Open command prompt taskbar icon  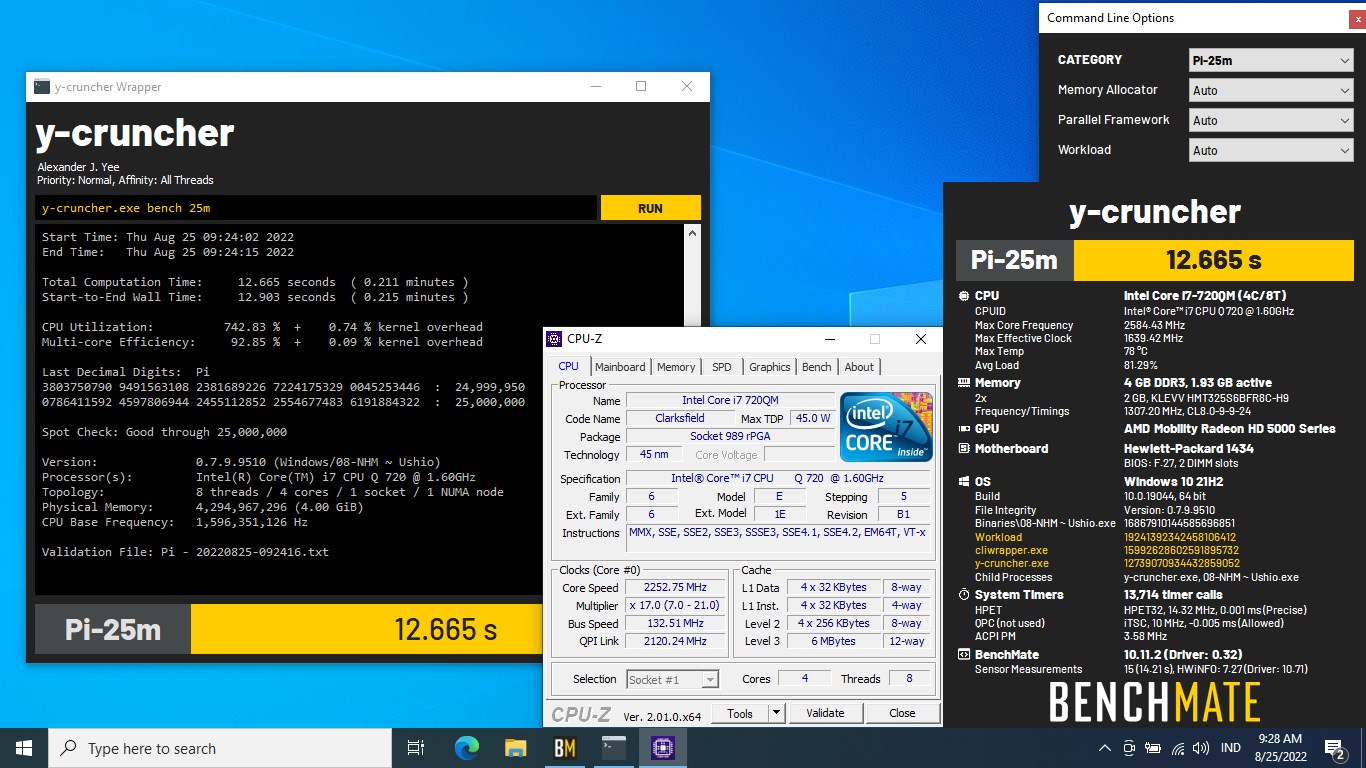[x=613, y=748]
